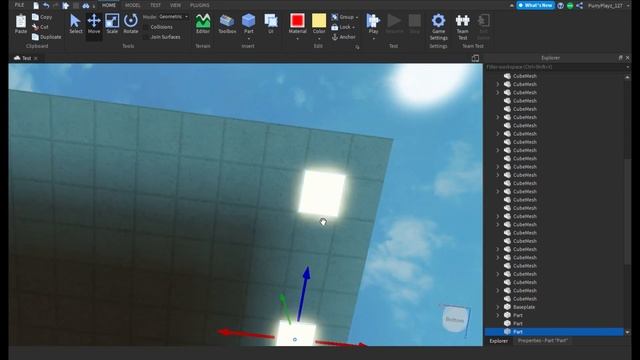
Task: Toggle Anchor on the selected part
Action: pos(343,37)
